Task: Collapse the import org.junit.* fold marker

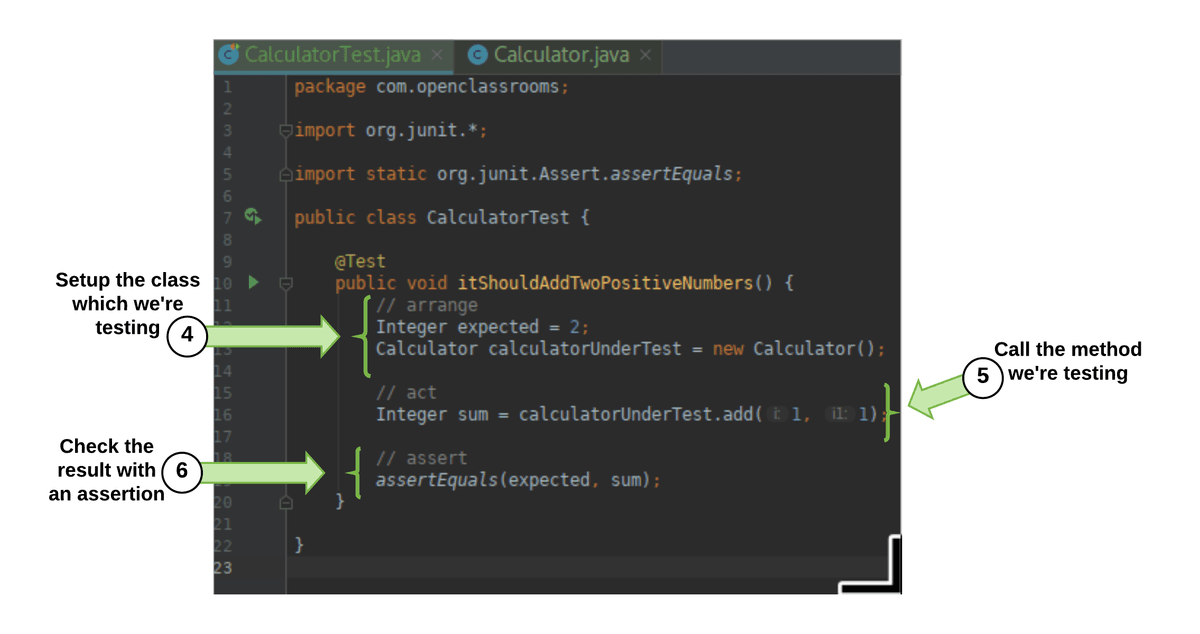Action: (x=287, y=130)
